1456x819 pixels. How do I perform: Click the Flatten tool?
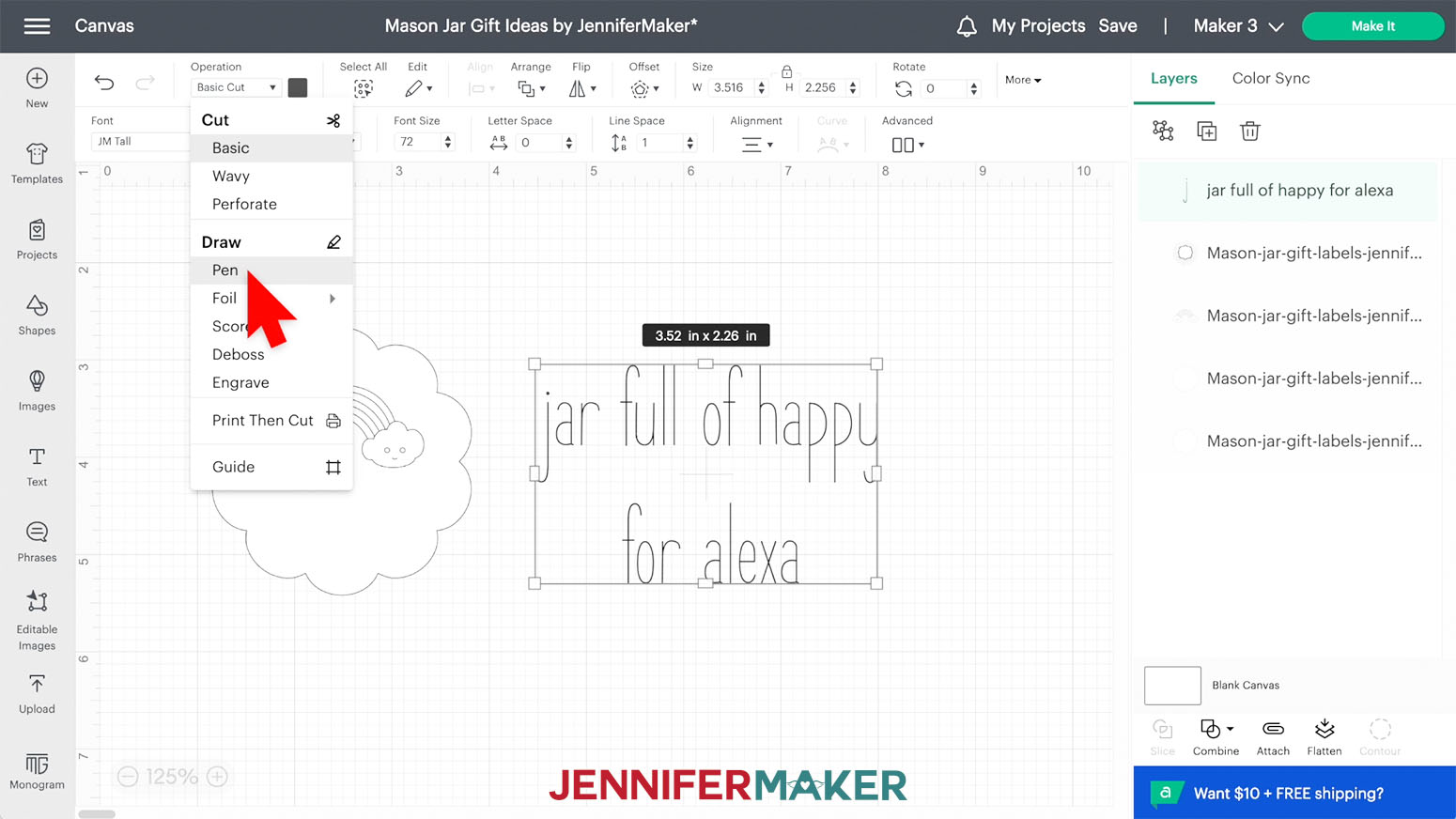(1324, 737)
